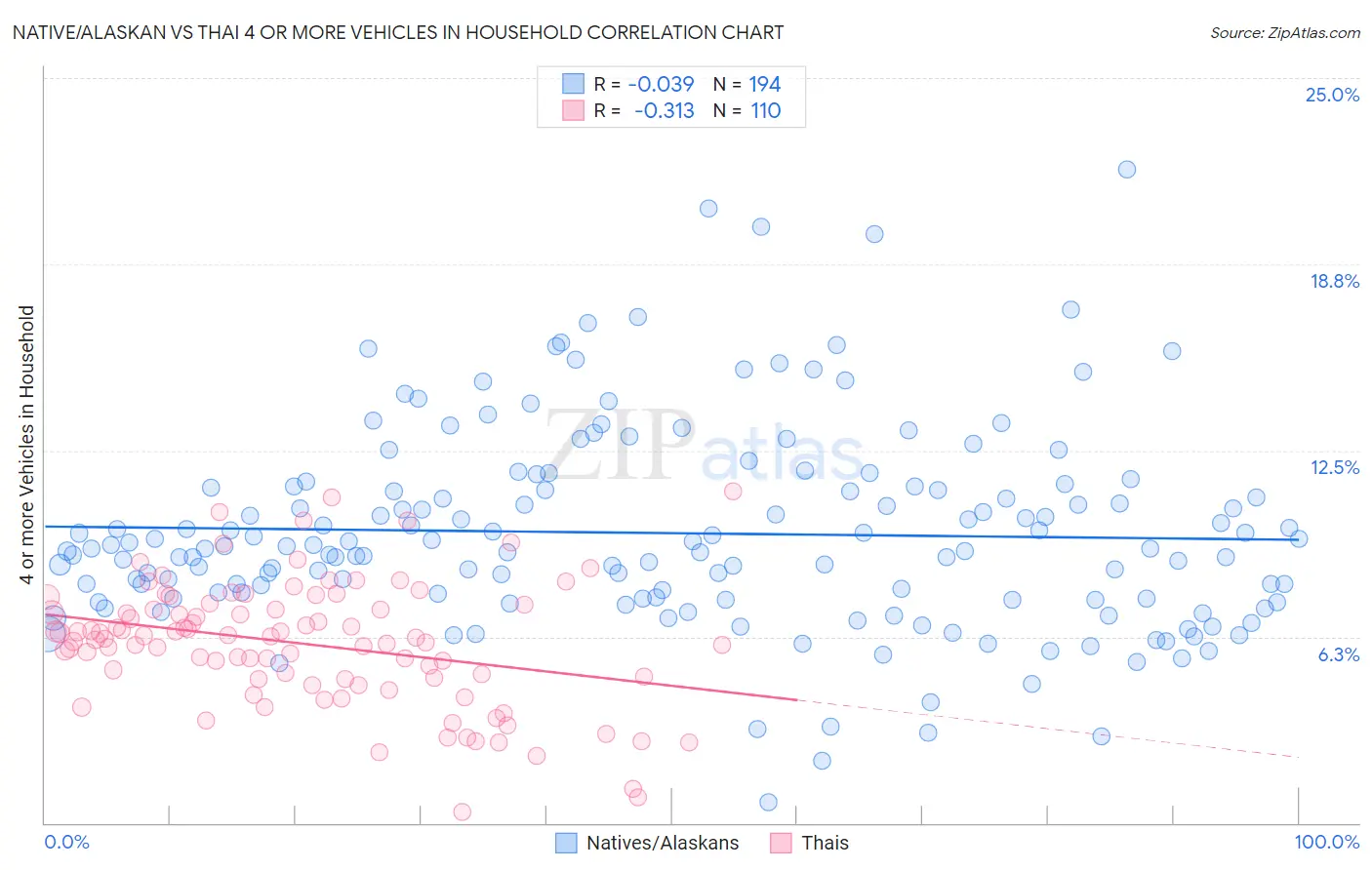The width and height of the screenshot is (1372, 870).
Task: Click the highest blue data point near 22%
Action: [x=1126, y=169]
